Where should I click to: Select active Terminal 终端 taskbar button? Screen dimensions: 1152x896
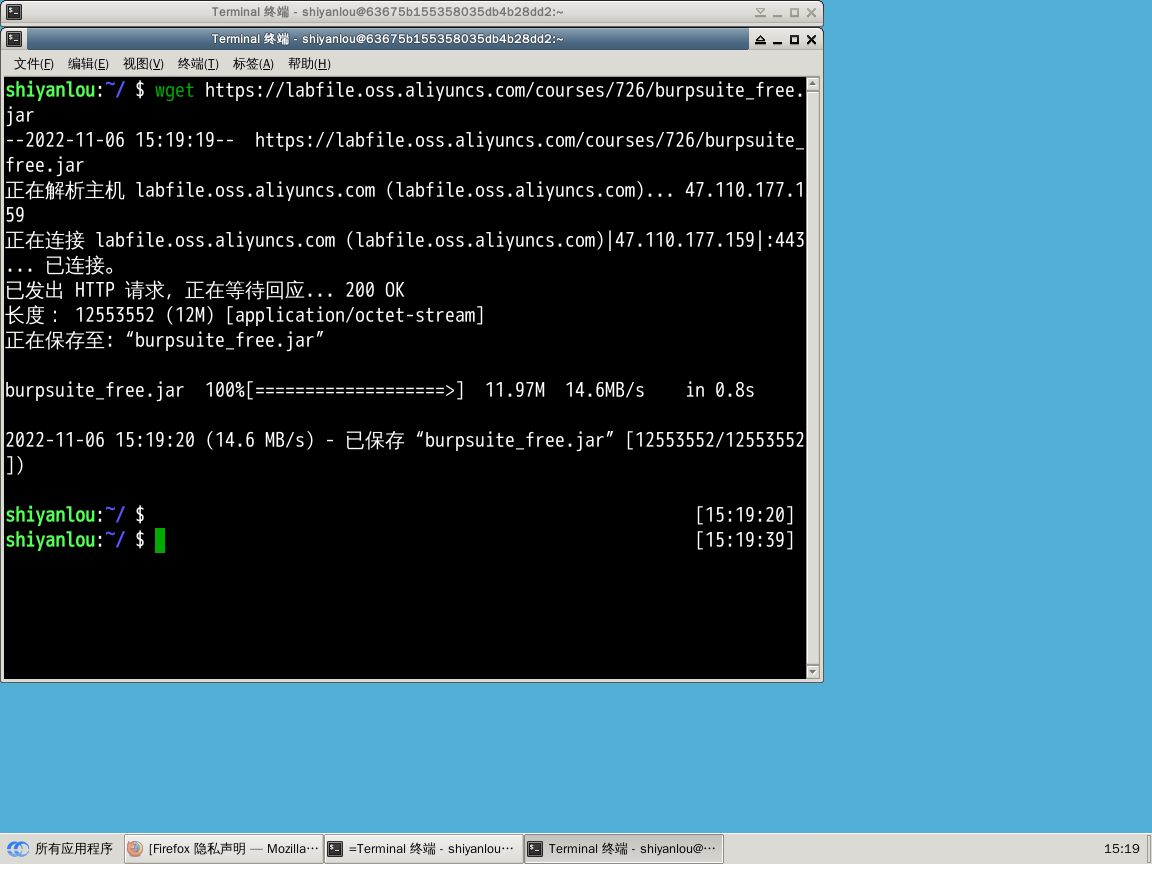click(624, 849)
